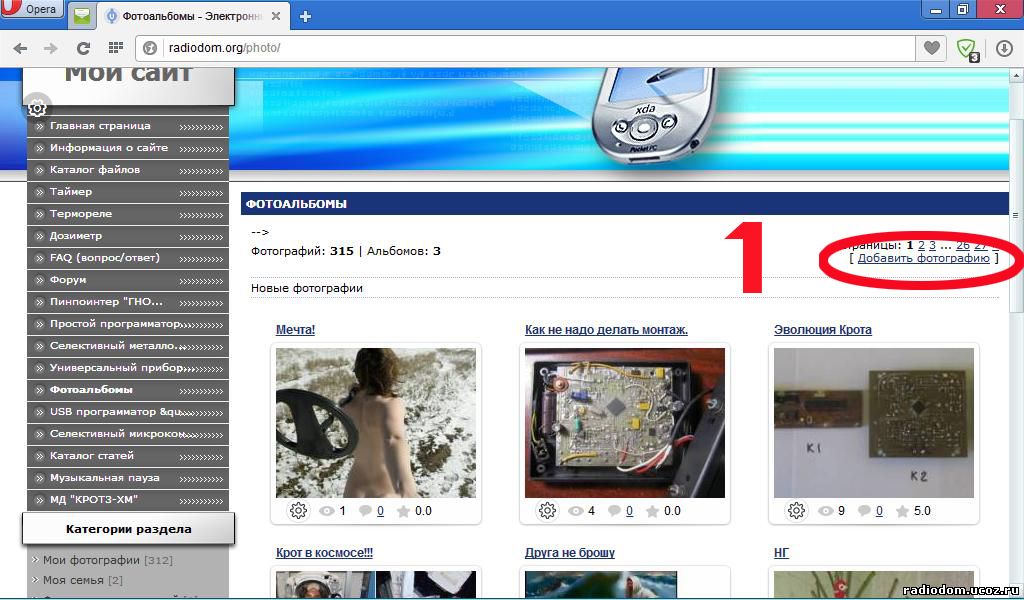Screen dimensions: 1024x600
Task: Click the comment bubble under Эволюция Крота
Action: 864,511
